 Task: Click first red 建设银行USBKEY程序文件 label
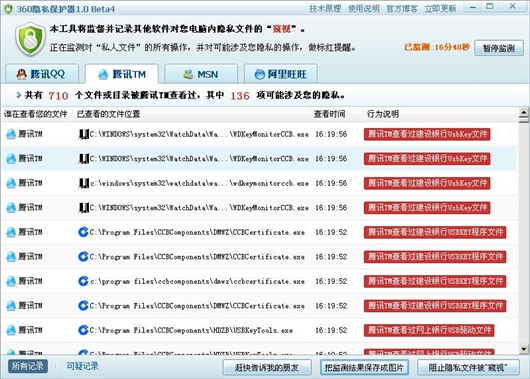click(x=435, y=232)
